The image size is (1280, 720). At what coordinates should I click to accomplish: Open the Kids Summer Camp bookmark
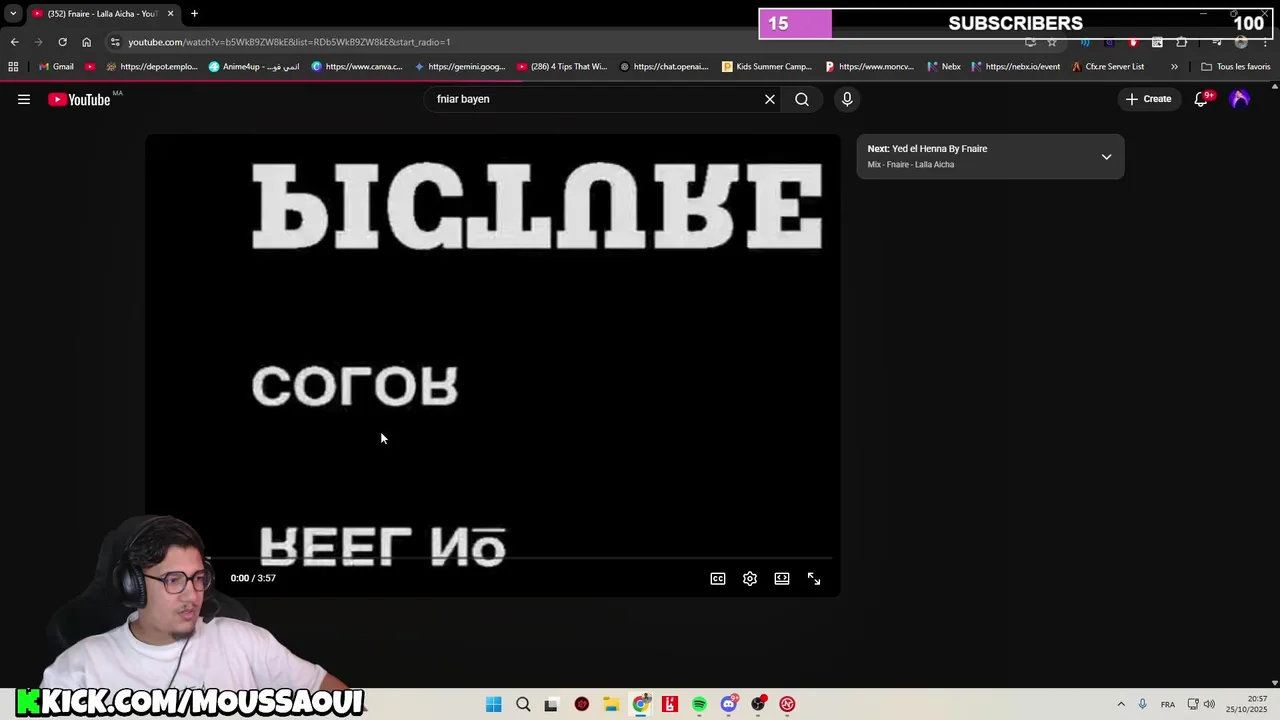point(767,67)
